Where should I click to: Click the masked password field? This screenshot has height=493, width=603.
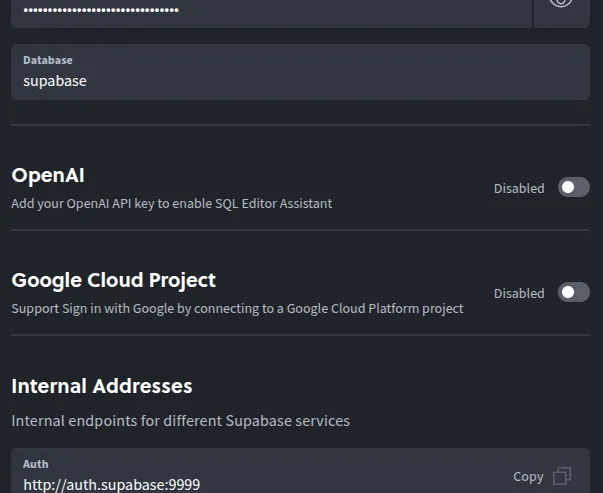270,10
